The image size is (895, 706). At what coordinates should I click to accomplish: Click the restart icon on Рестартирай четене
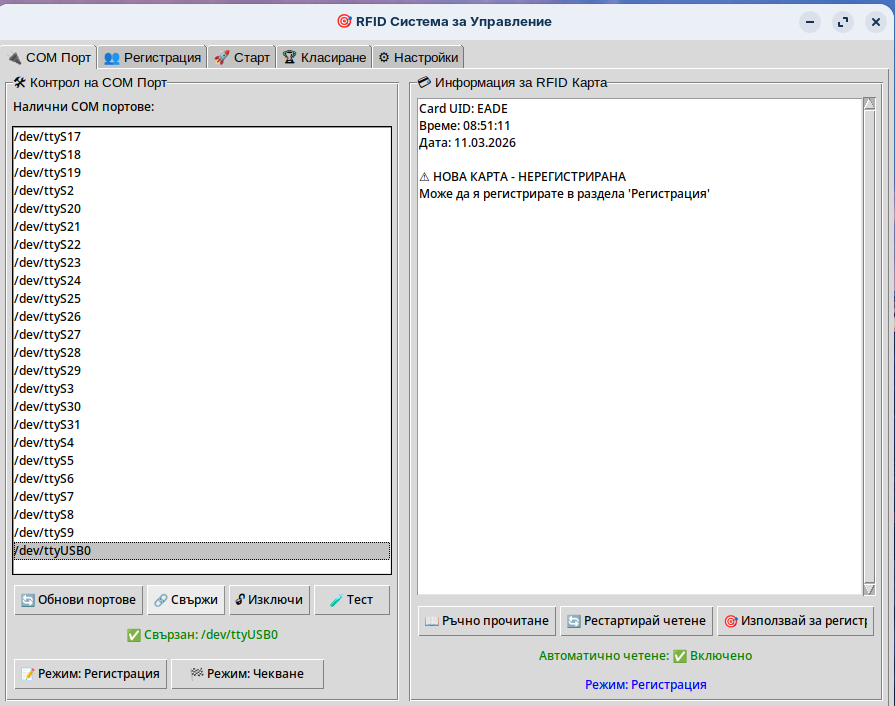tap(574, 621)
